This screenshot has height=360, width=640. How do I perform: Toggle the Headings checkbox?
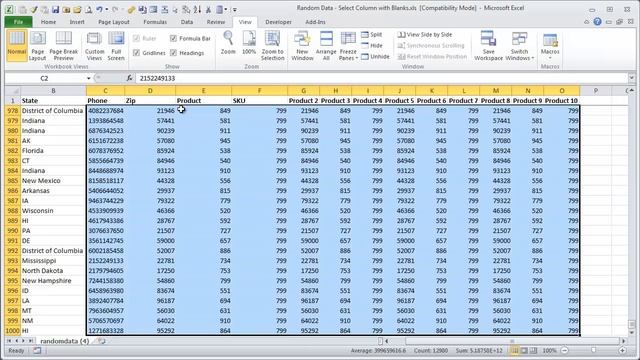[187, 53]
